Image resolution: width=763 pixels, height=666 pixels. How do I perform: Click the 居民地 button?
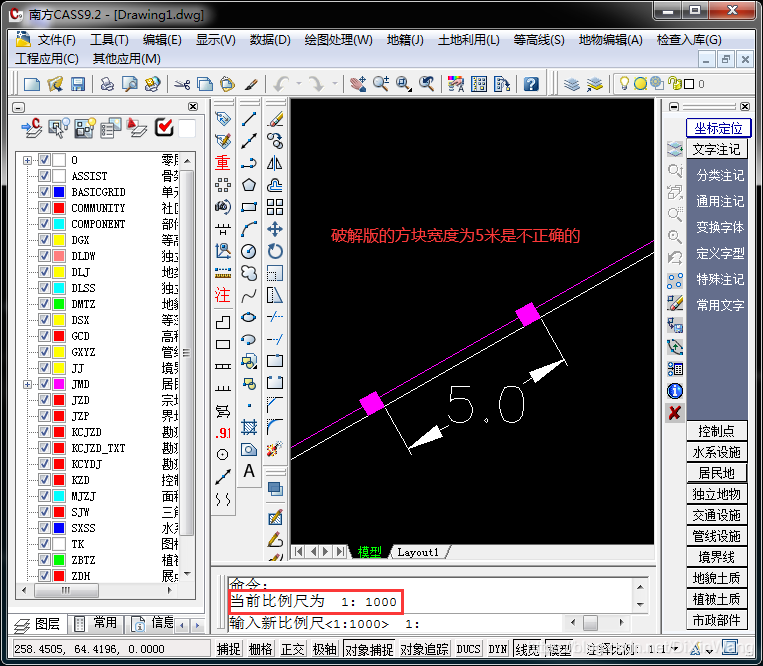click(x=716, y=473)
